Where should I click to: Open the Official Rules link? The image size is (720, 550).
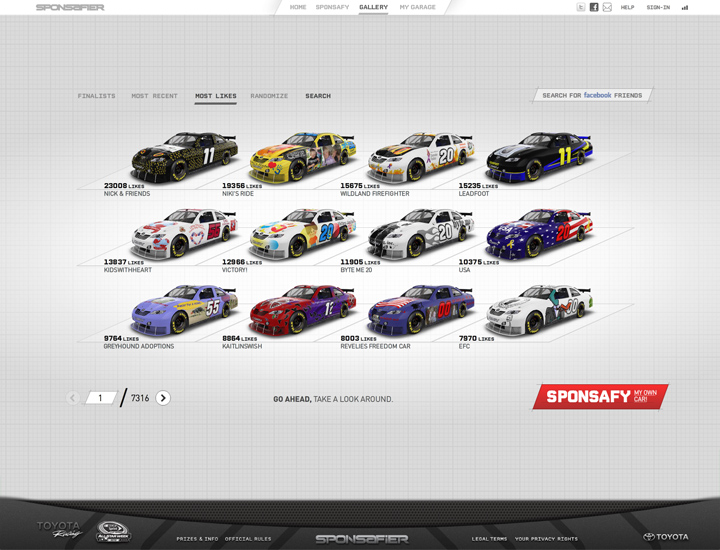click(248, 539)
